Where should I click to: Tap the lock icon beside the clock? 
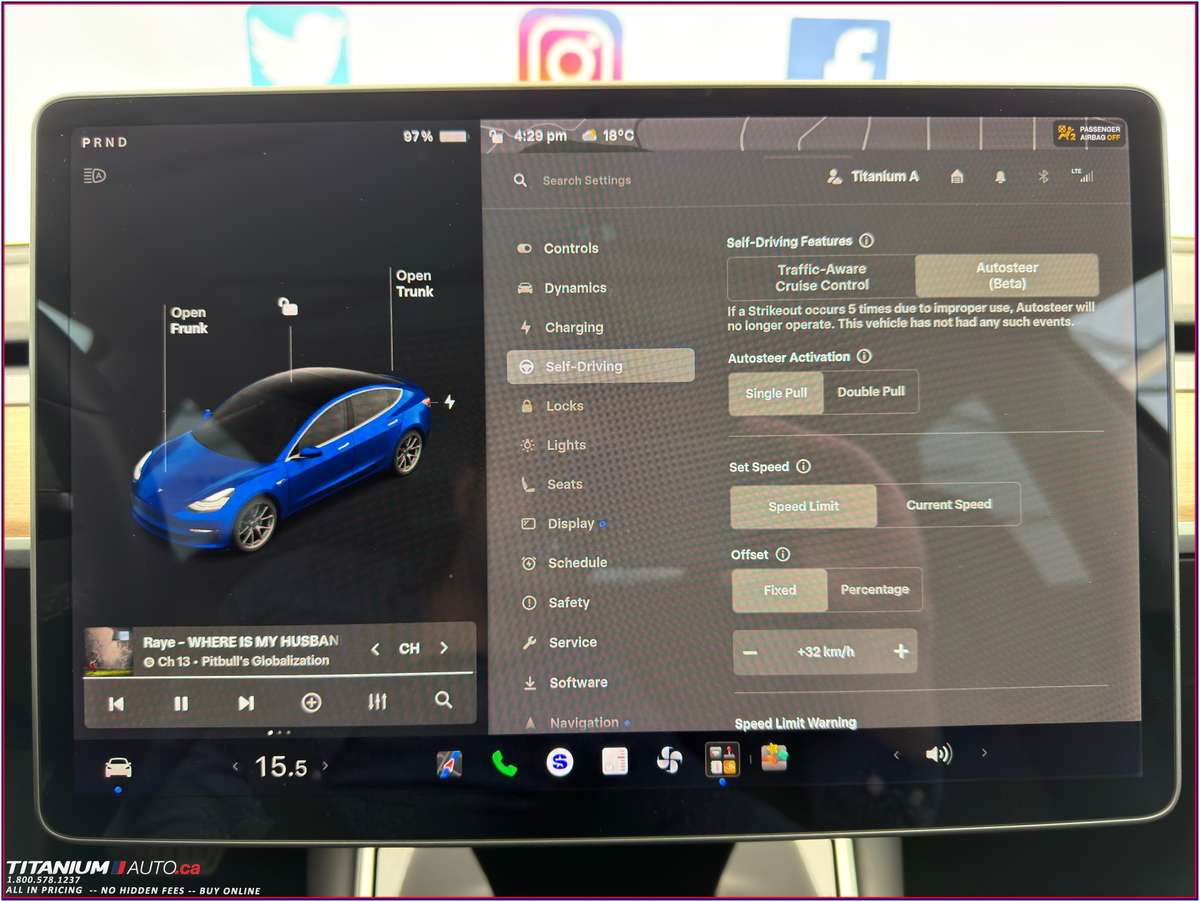(494, 135)
